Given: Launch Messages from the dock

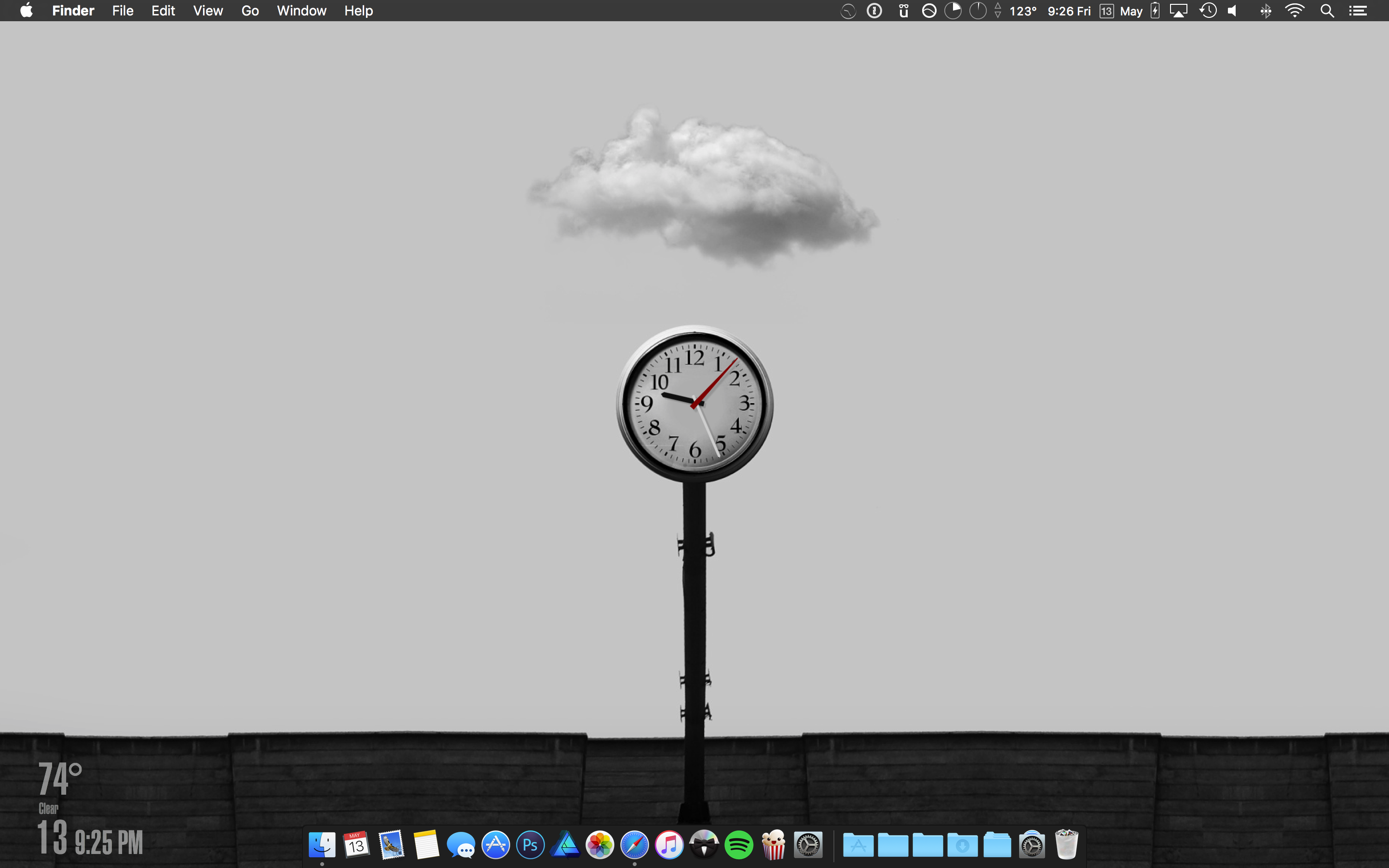Looking at the screenshot, I should [461, 845].
